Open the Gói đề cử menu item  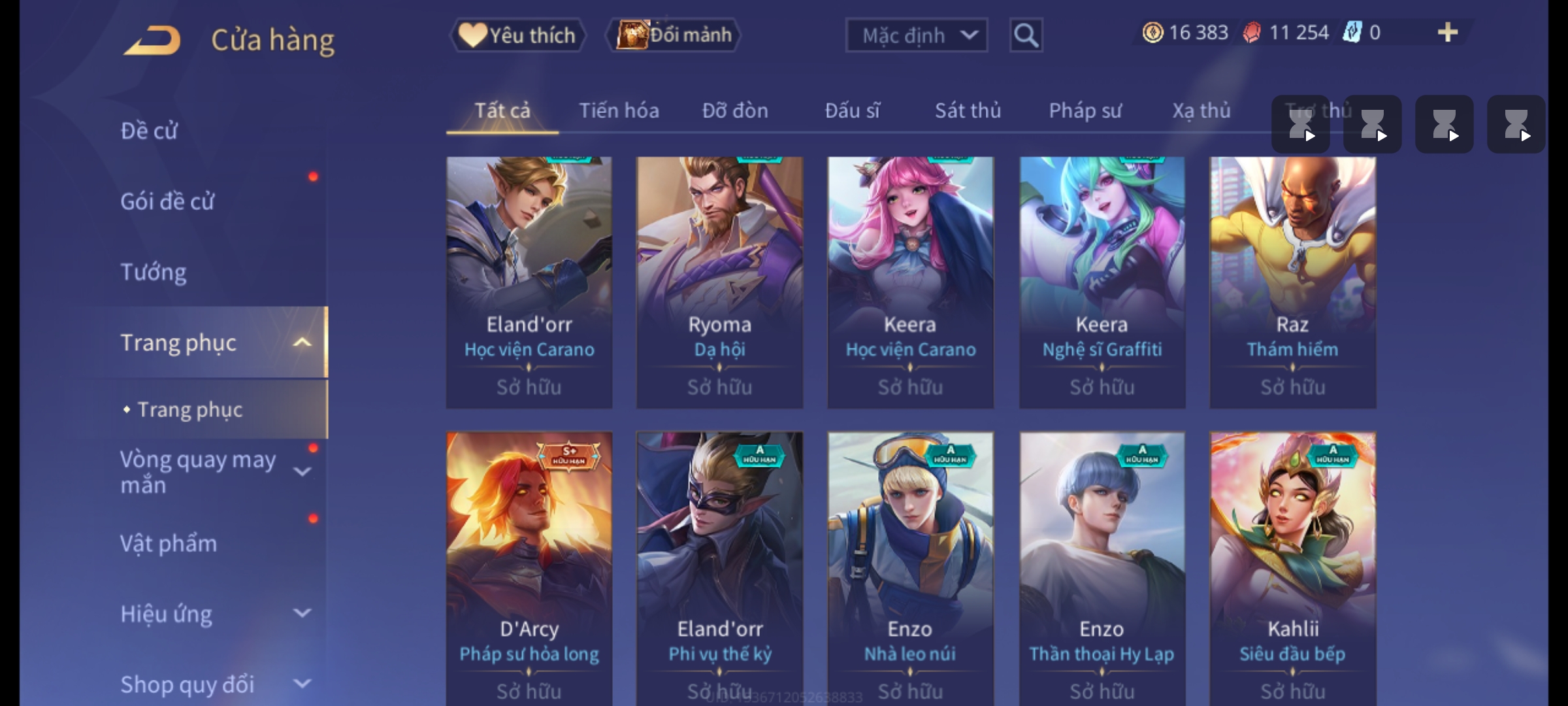point(167,201)
